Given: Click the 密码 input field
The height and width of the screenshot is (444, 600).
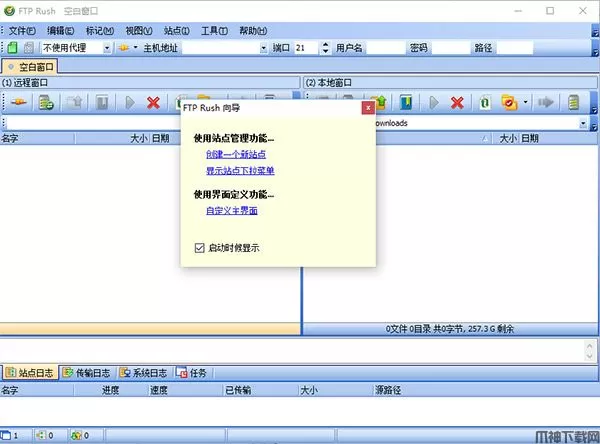Looking at the screenshot, I should click(450, 48).
